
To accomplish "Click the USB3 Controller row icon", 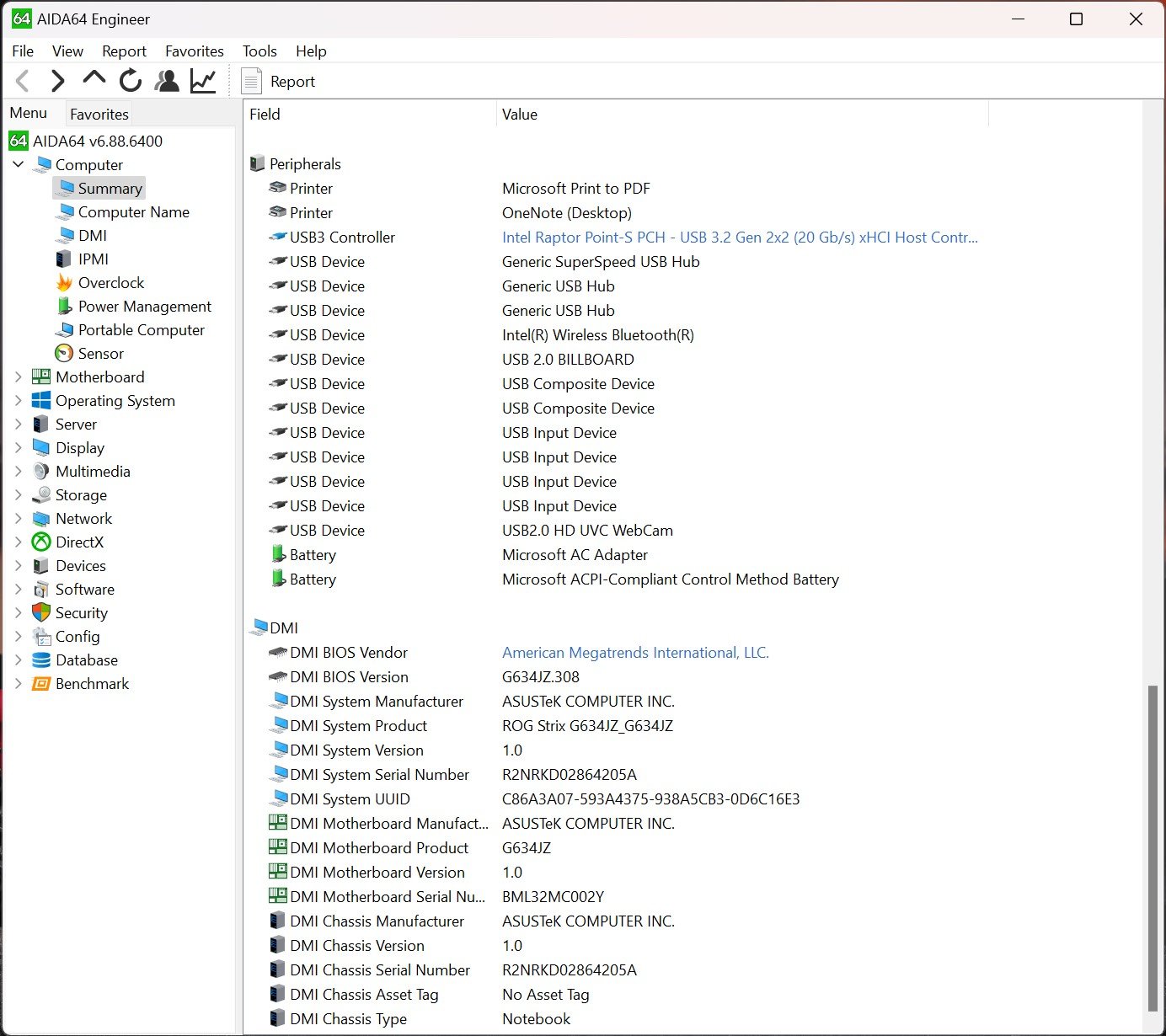I will pos(278,238).
